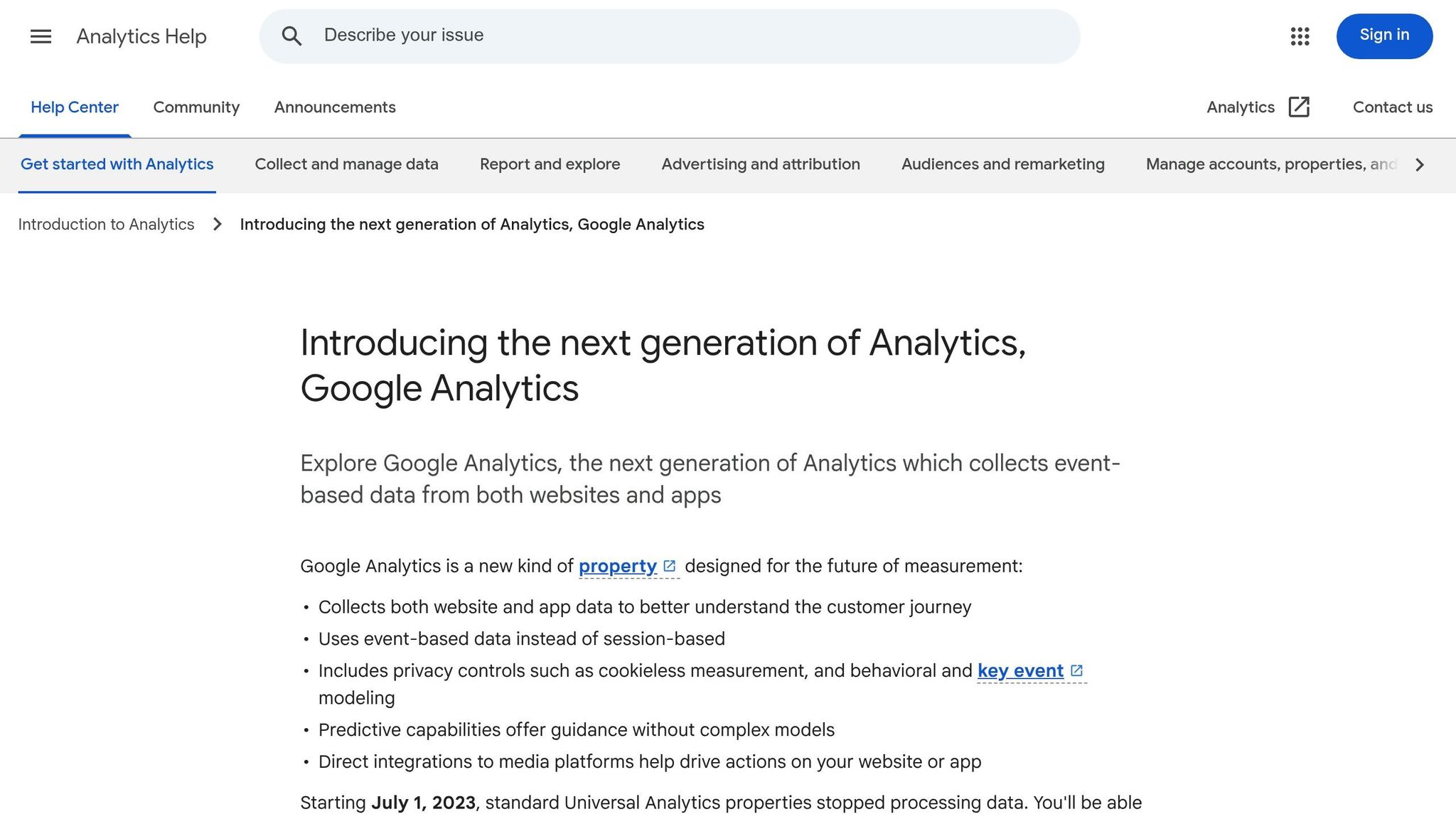The width and height of the screenshot is (1456, 819).
Task: Open the Advertising and attribution category
Action: tap(761, 164)
